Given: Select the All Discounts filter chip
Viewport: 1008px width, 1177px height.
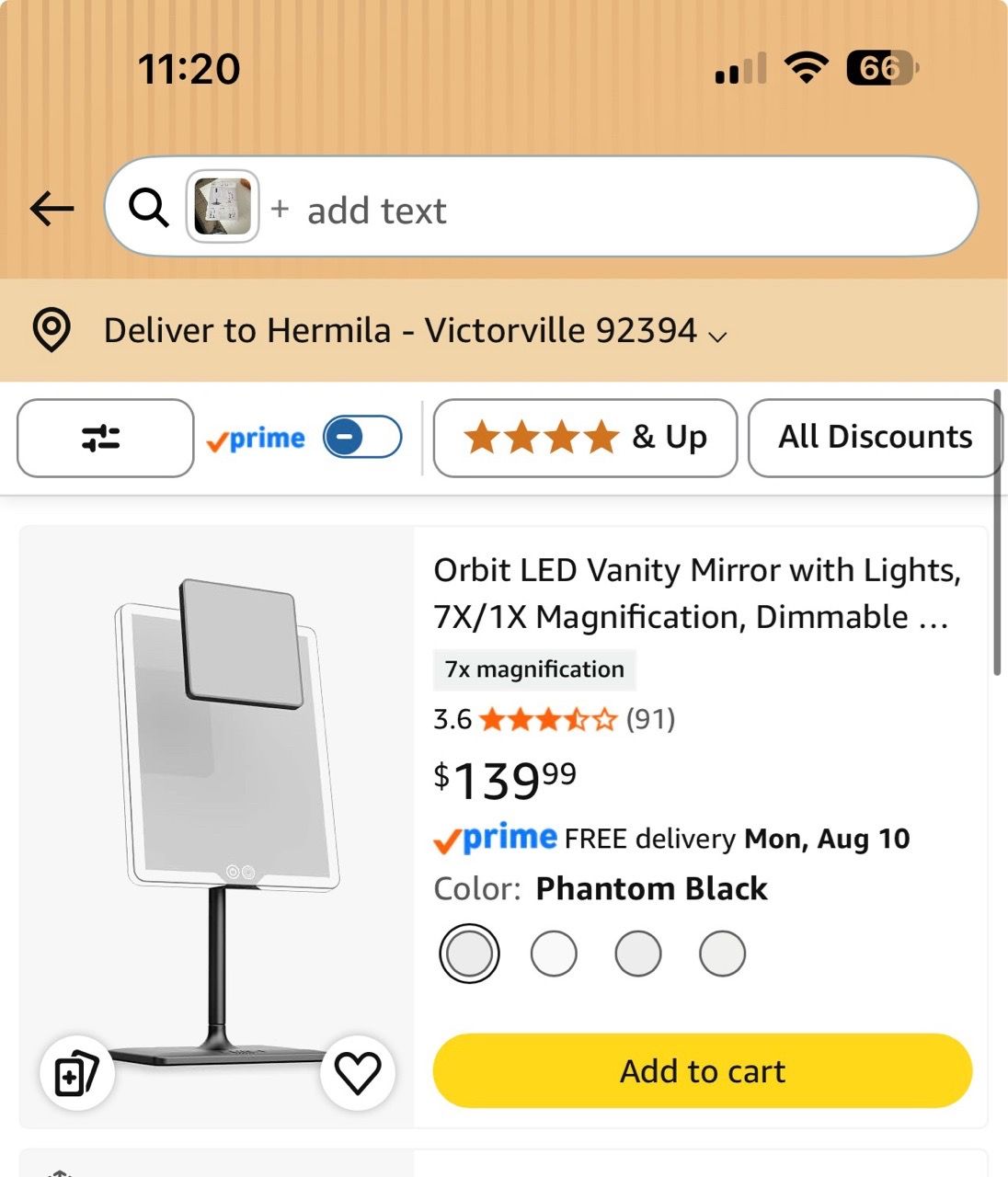Looking at the screenshot, I should 875,438.
